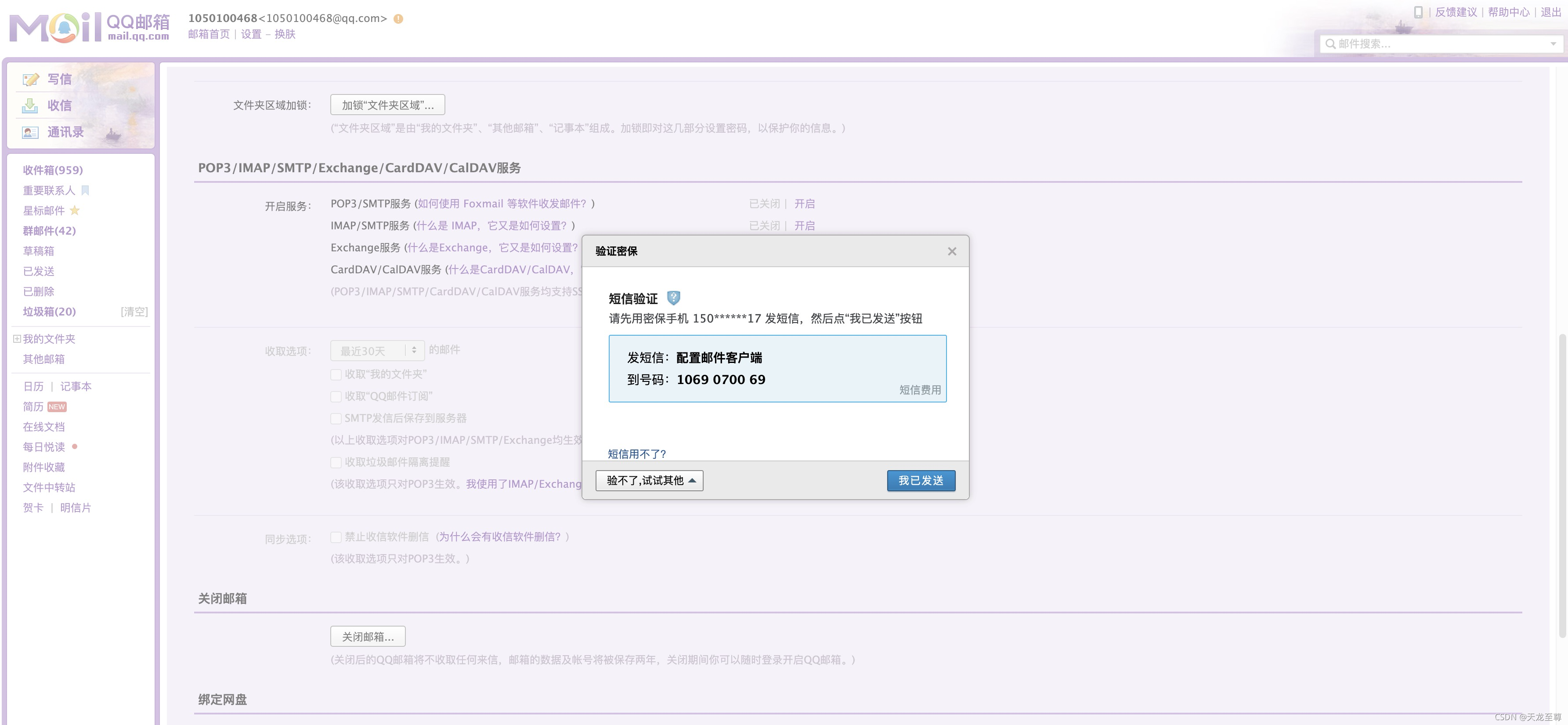Expand the 我的文件夹 tree node
Viewport: 1568px width, 725px height.
click(17, 339)
